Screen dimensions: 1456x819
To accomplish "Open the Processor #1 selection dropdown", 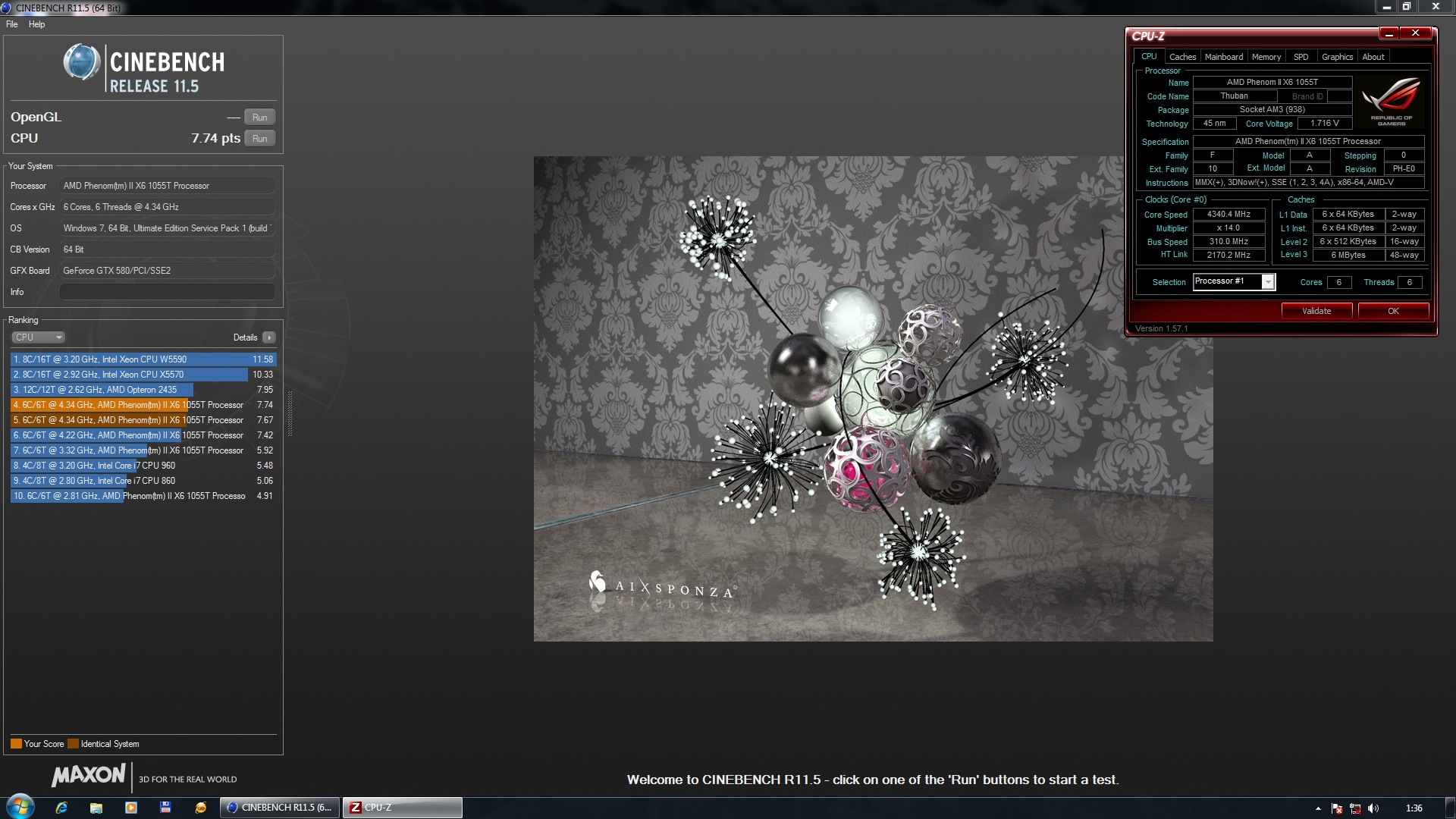I will click(x=1234, y=281).
